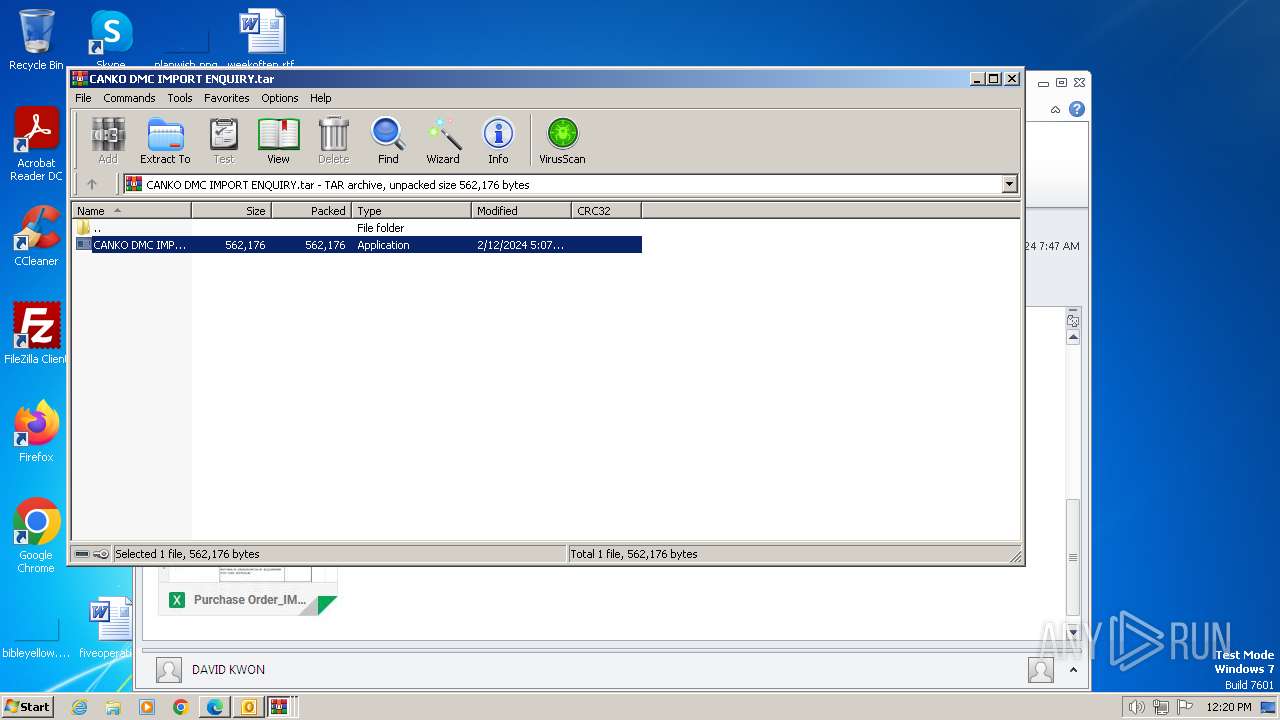The width and height of the screenshot is (1280, 720).
Task: Open the Purchase Order_IM... Excel attachment
Action: tap(248, 600)
